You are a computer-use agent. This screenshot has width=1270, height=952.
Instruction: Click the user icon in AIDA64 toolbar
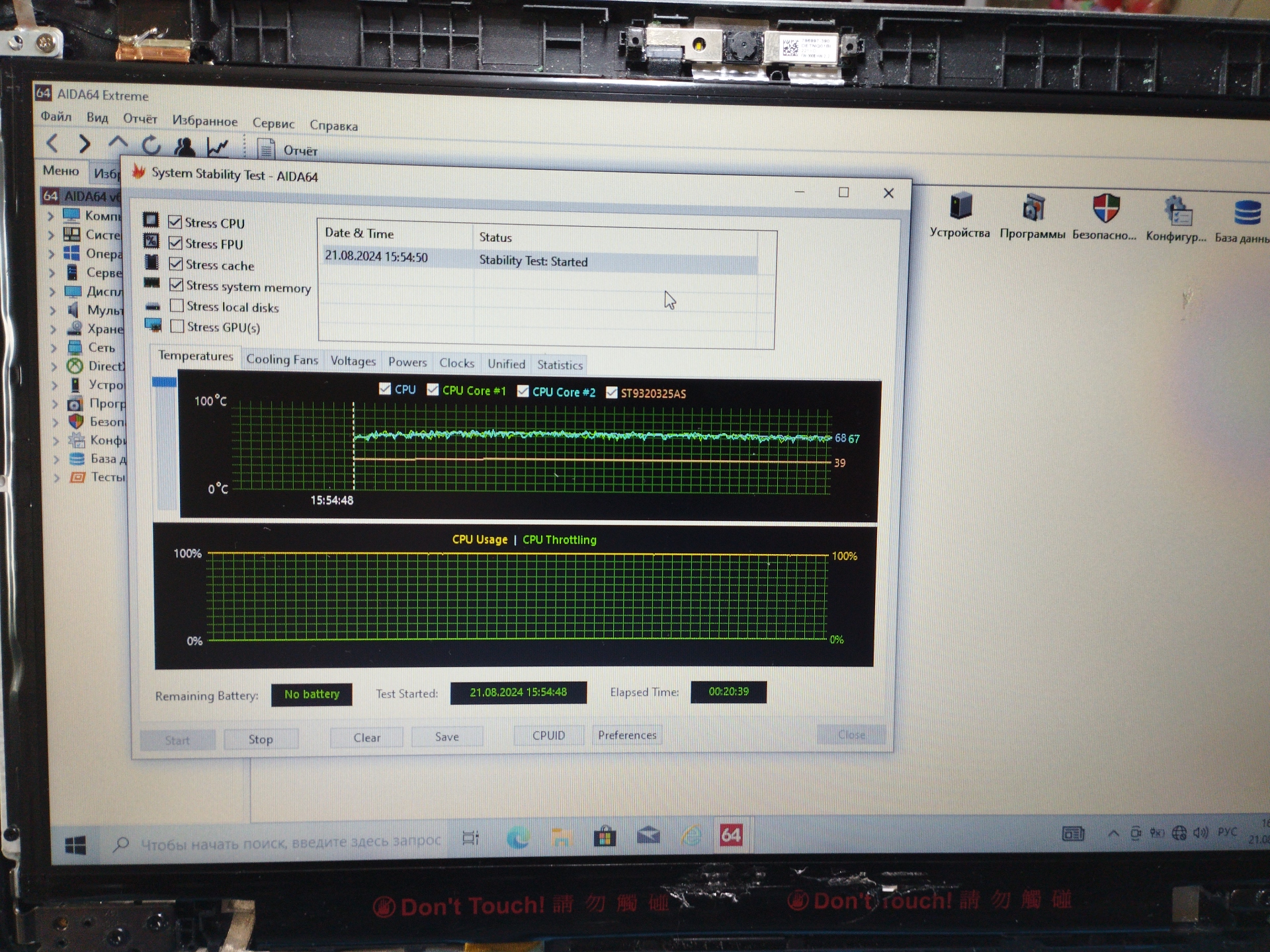[185, 146]
